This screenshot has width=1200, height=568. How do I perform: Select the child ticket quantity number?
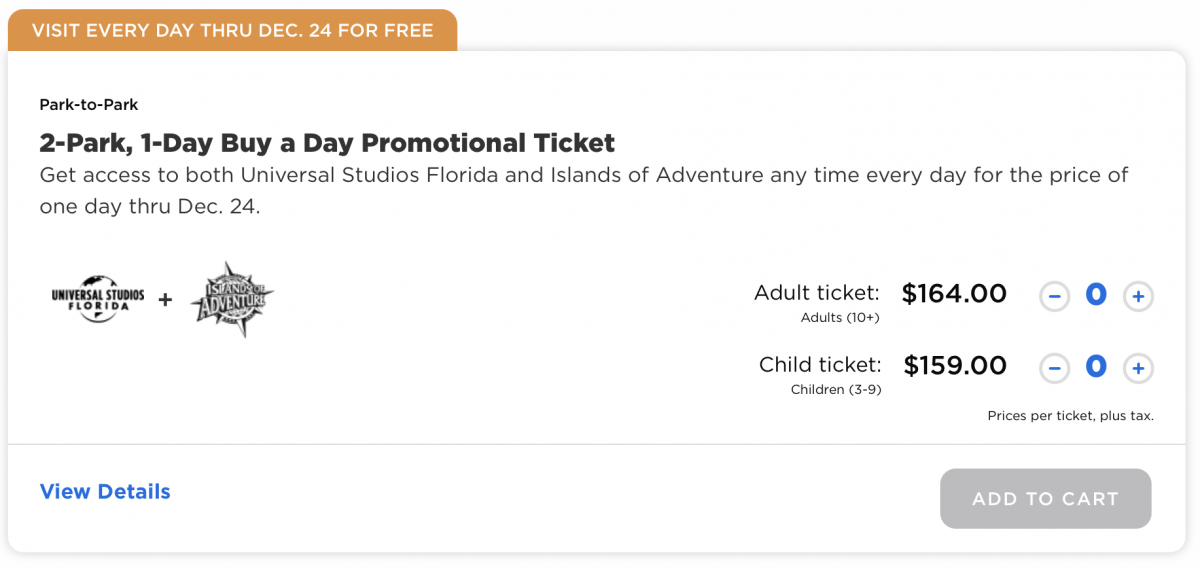1096,367
